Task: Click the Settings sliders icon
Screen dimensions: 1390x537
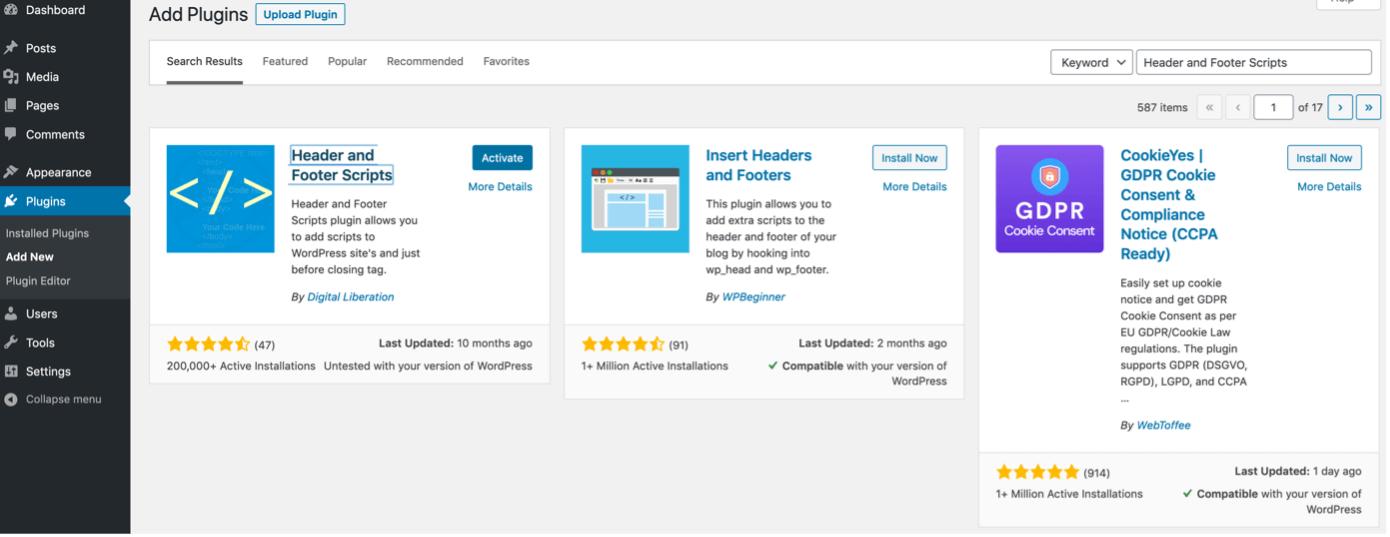Action: click(11, 371)
